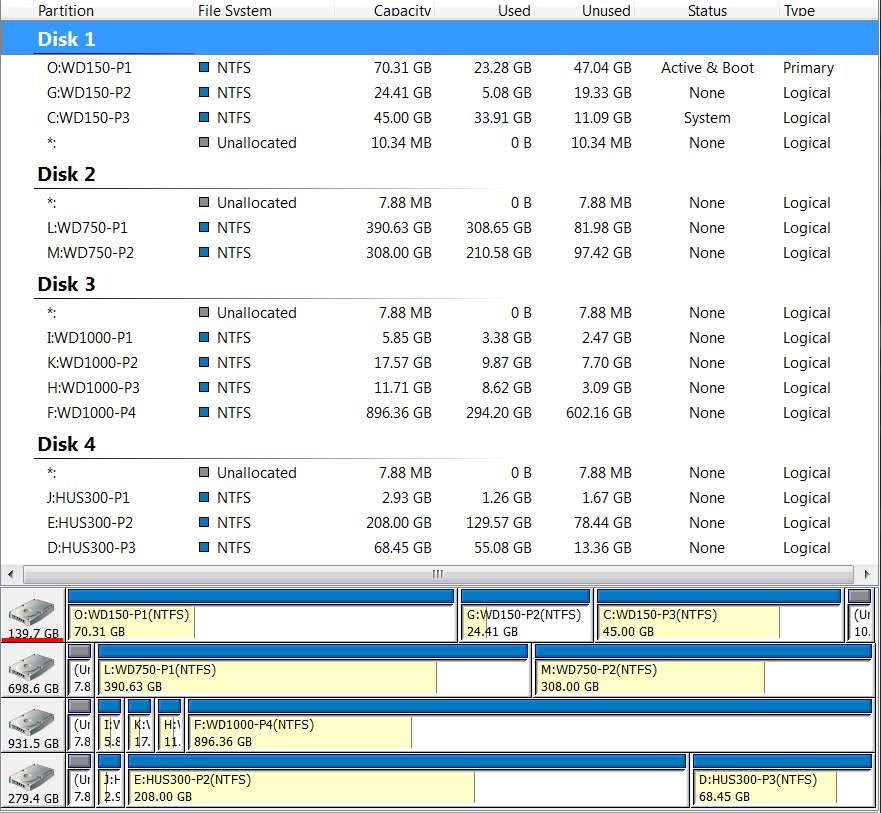The image size is (881, 813).
Task: Select the E:HUS300-P2 partition row
Action: [439, 523]
